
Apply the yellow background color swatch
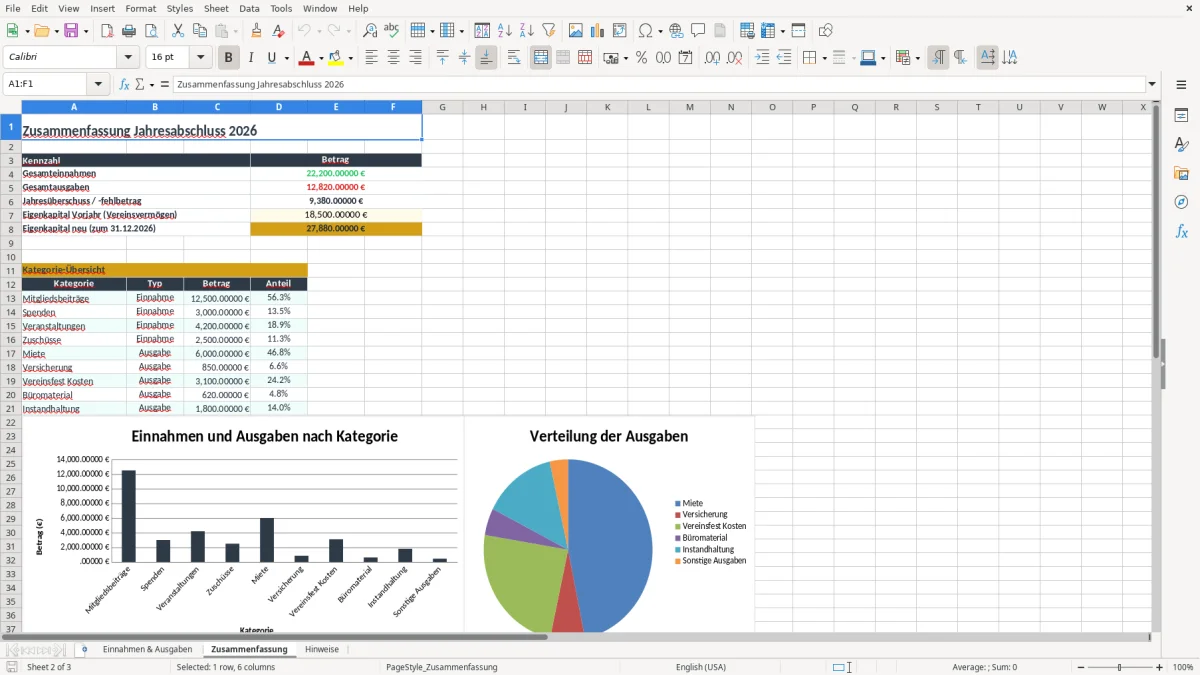pos(335,58)
